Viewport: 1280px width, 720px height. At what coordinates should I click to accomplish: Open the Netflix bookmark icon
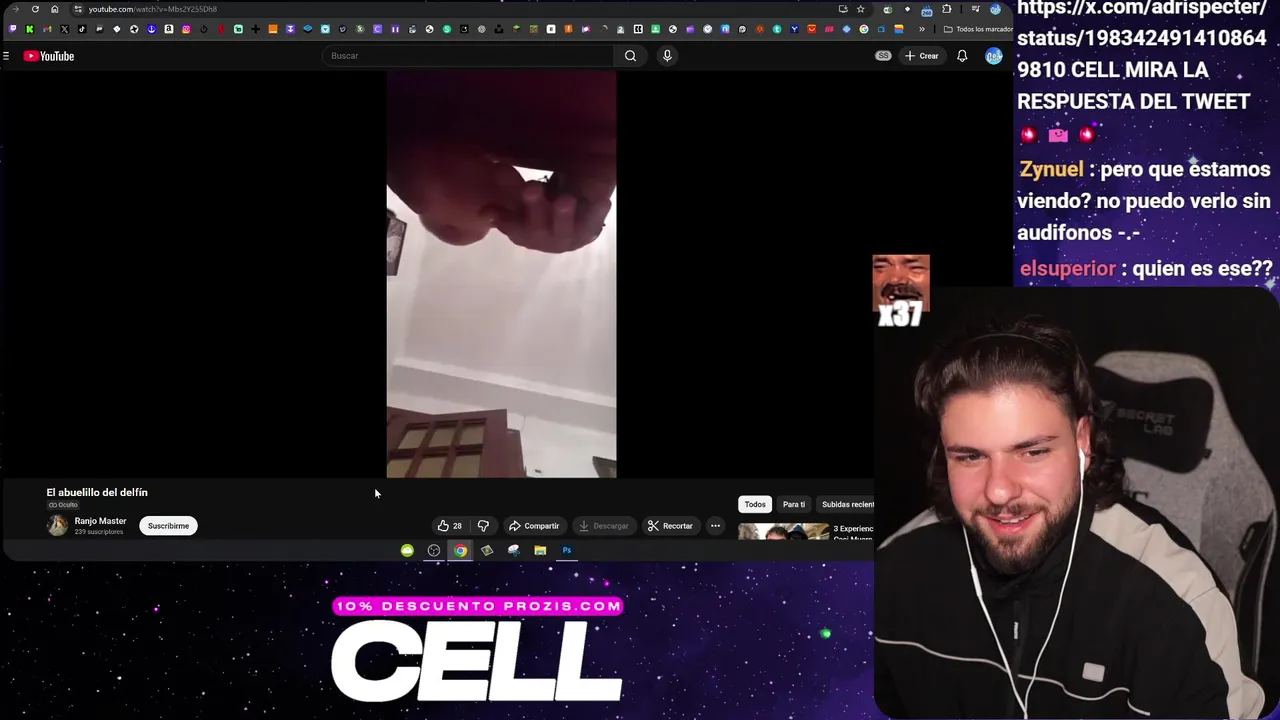coord(221,29)
